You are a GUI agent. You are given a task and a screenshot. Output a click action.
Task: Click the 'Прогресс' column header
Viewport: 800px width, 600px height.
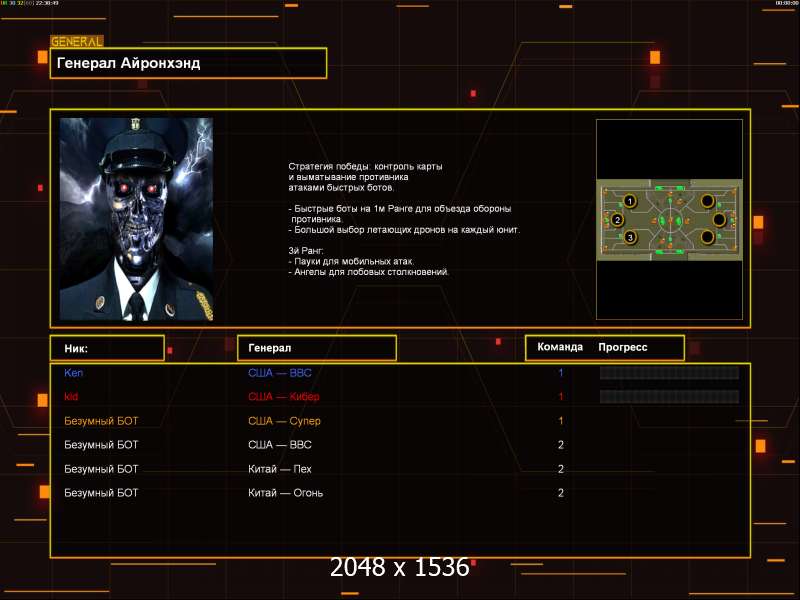(622, 347)
